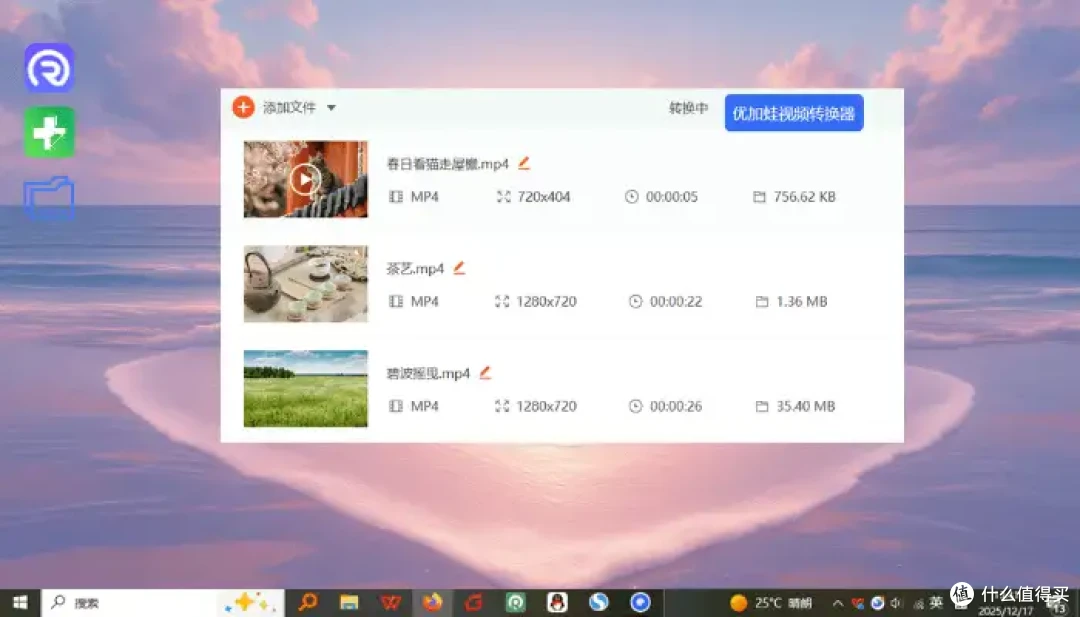Click the folder icon beside 756.62 KB
This screenshot has height=617, width=1080.
pos(759,197)
